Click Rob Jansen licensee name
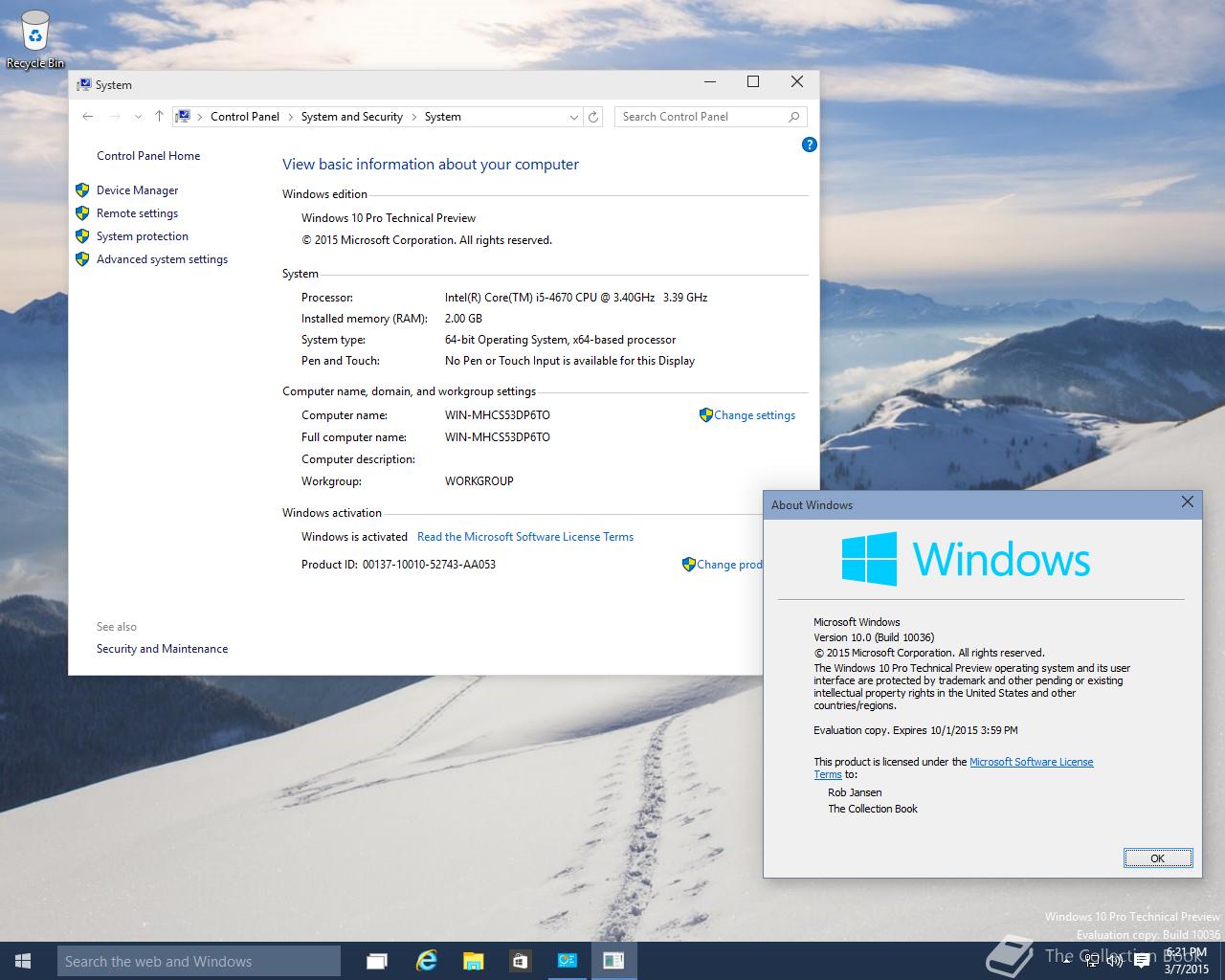Viewport: 1225px width, 980px height. (x=855, y=792)
